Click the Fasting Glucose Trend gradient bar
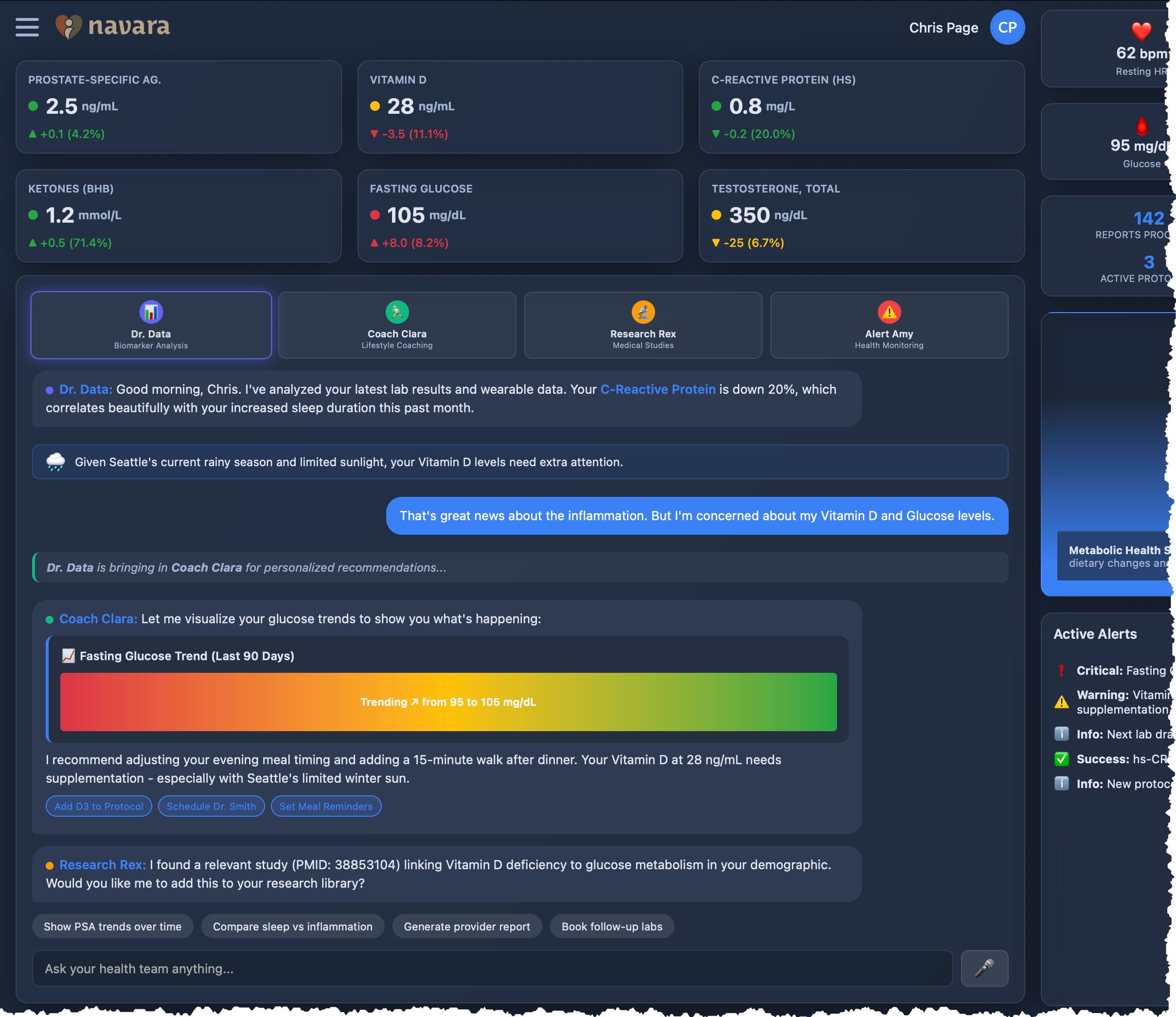 (x=448, y=701)
